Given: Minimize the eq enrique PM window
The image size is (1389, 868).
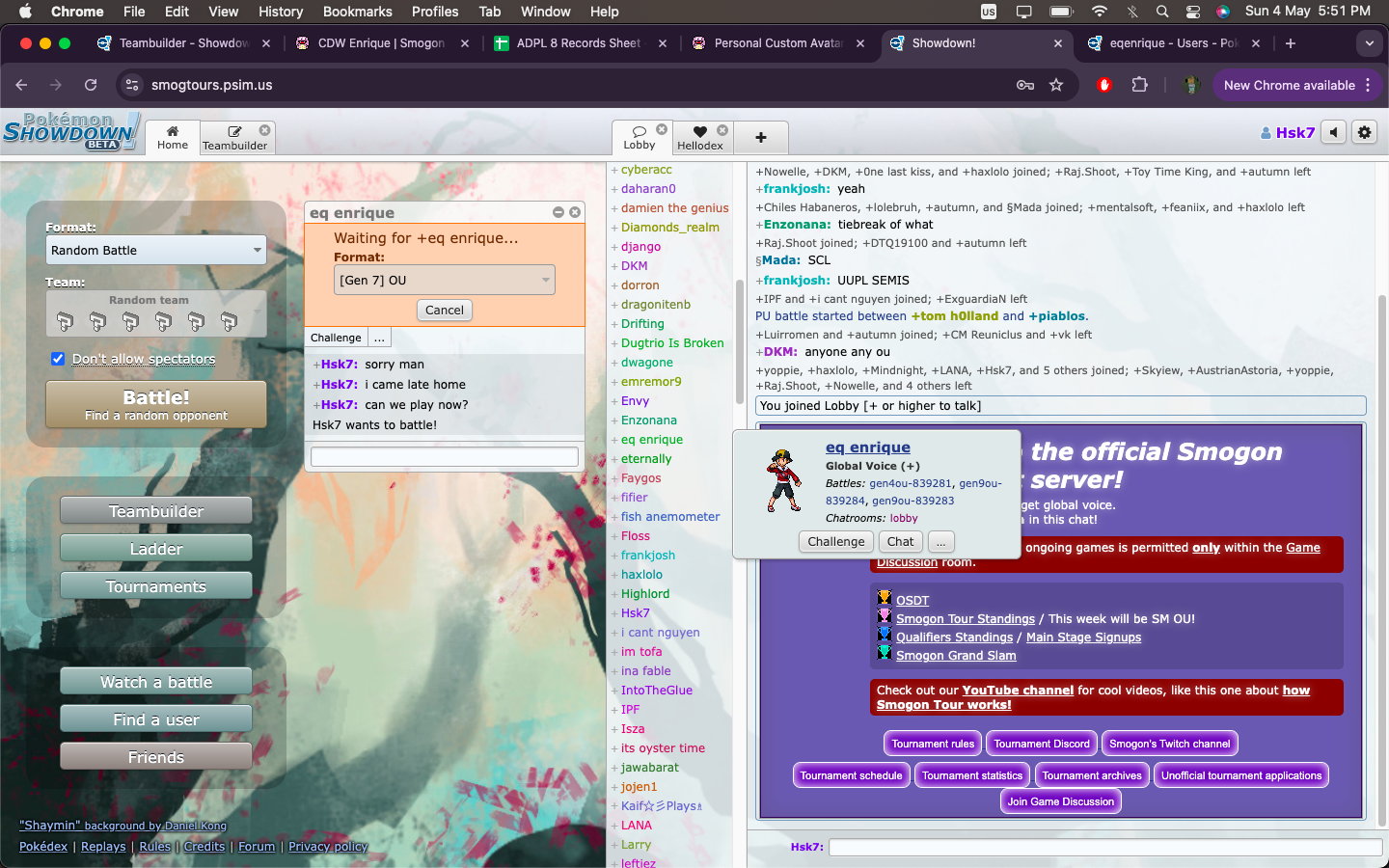Looking at the screenshot, I should click(x=558, y=212).
